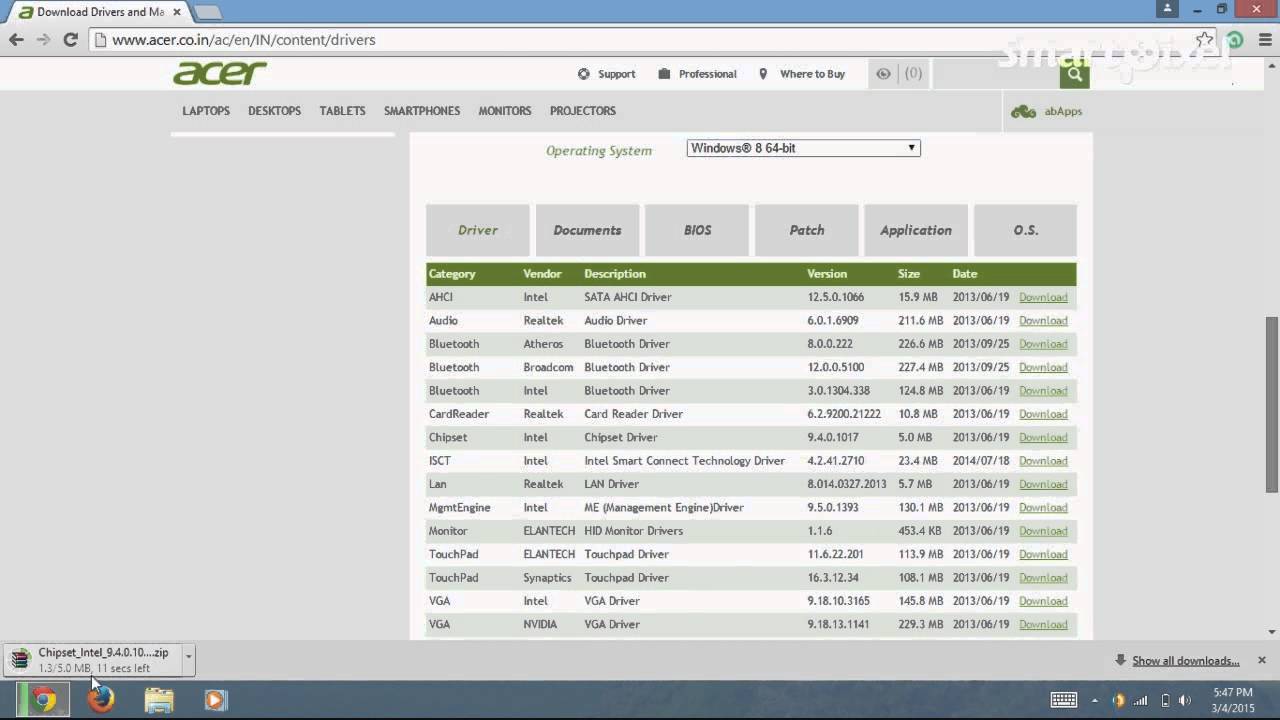This screenshot has width=1280, height=720.
Task: Download the Realtek LAN Driver
Action: (1043, 484)
